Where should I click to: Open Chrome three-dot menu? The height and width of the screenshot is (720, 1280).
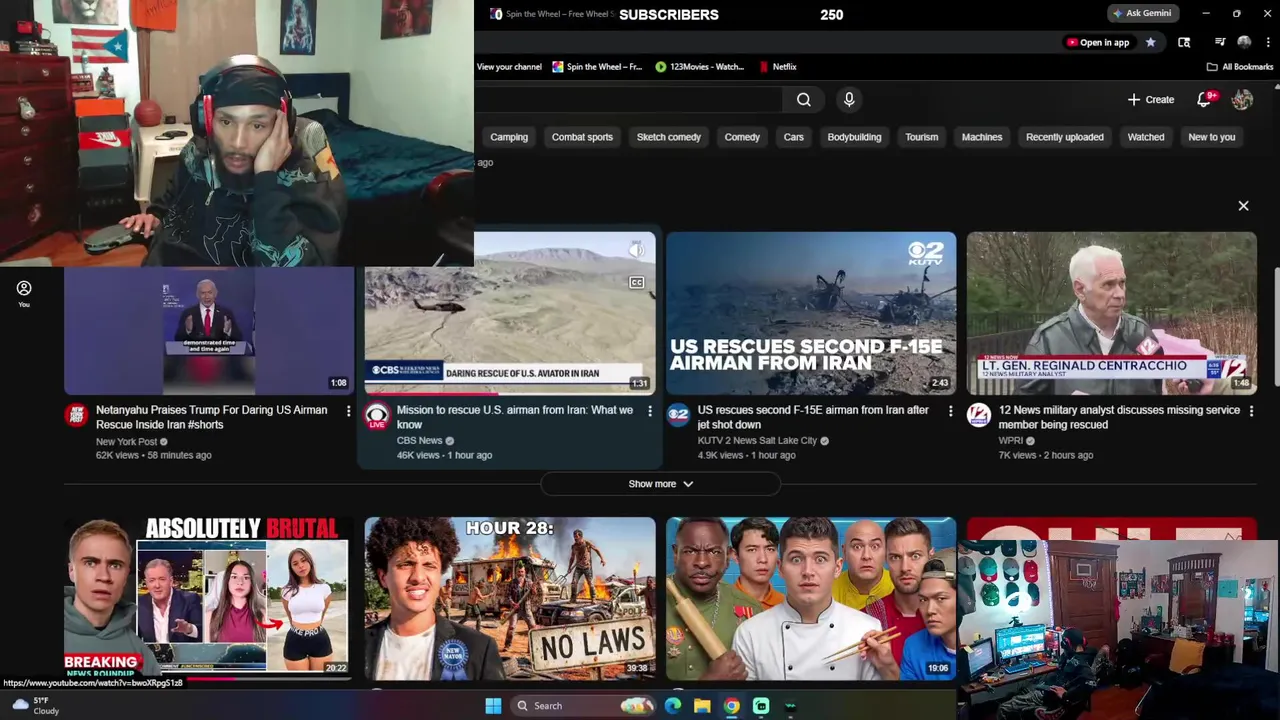(1269, 42)
